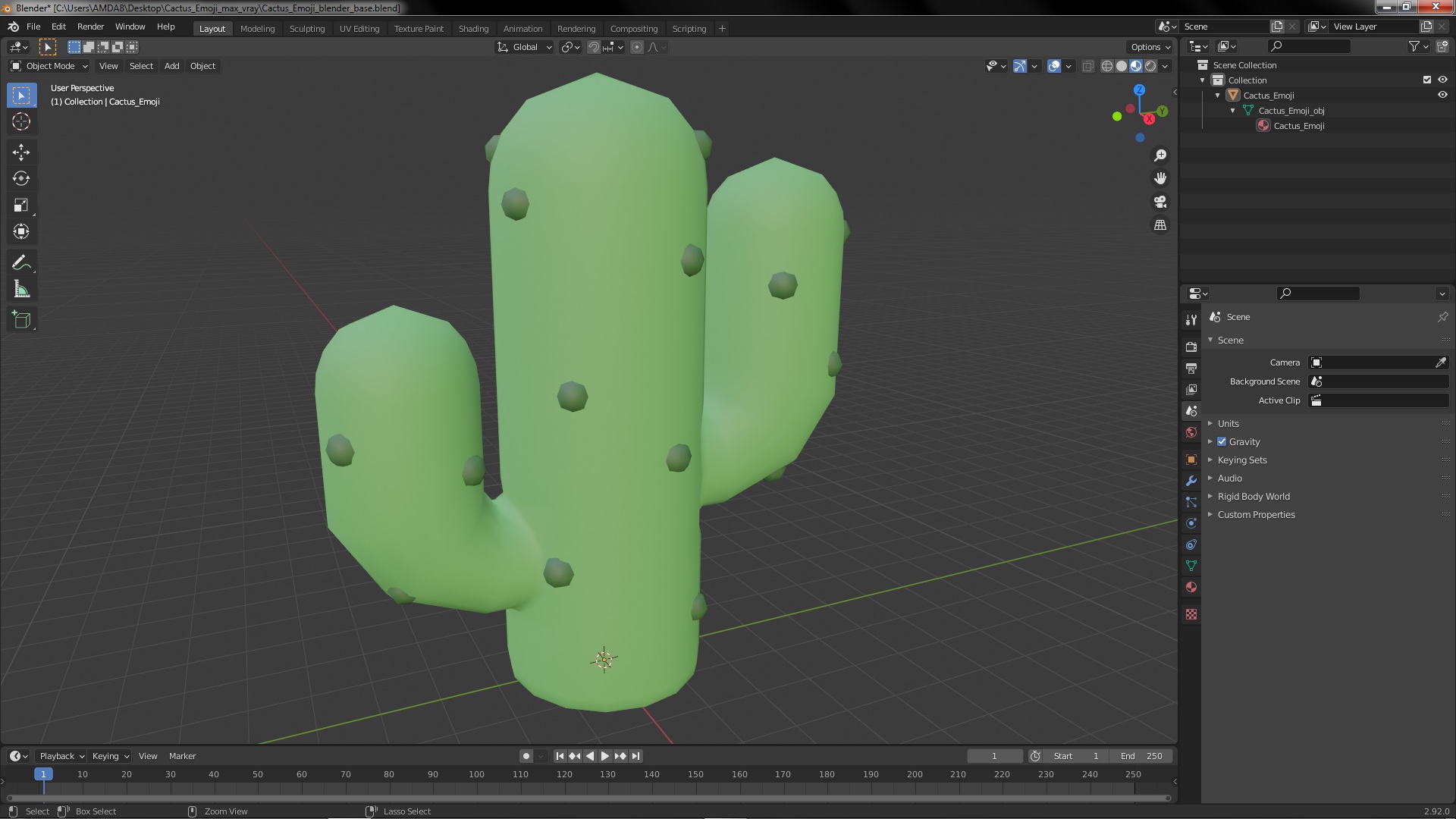Screen dimensions: 1456x819
Task: Open the View Layer properties tab
Action: click(1191, 390)
